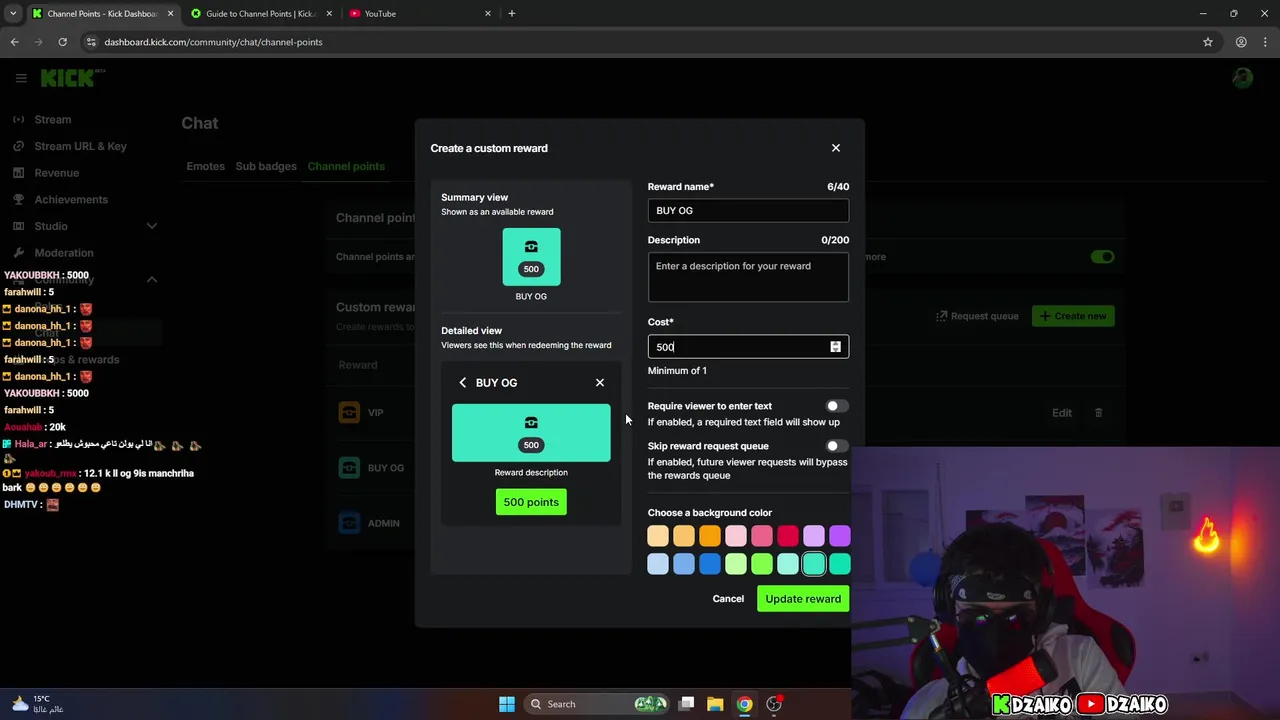1280x720 pixels.
Task: Open Chrome profile icon
Action: point(1241,42)
